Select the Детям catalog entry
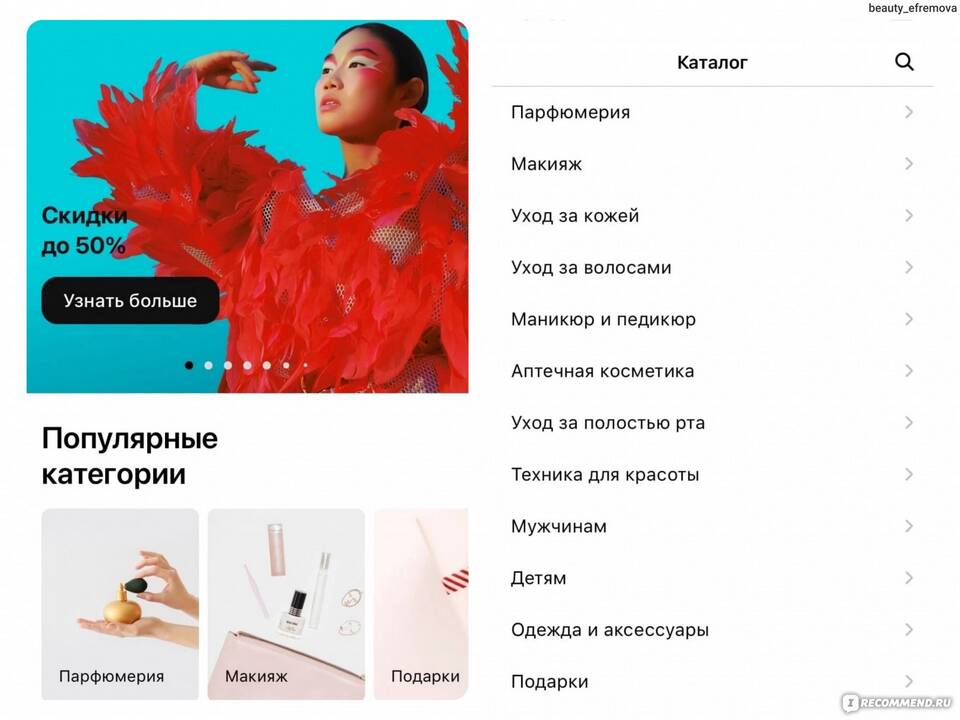This screenshot has width=960, height=720. pyautogui.click(x=712, y=578)
